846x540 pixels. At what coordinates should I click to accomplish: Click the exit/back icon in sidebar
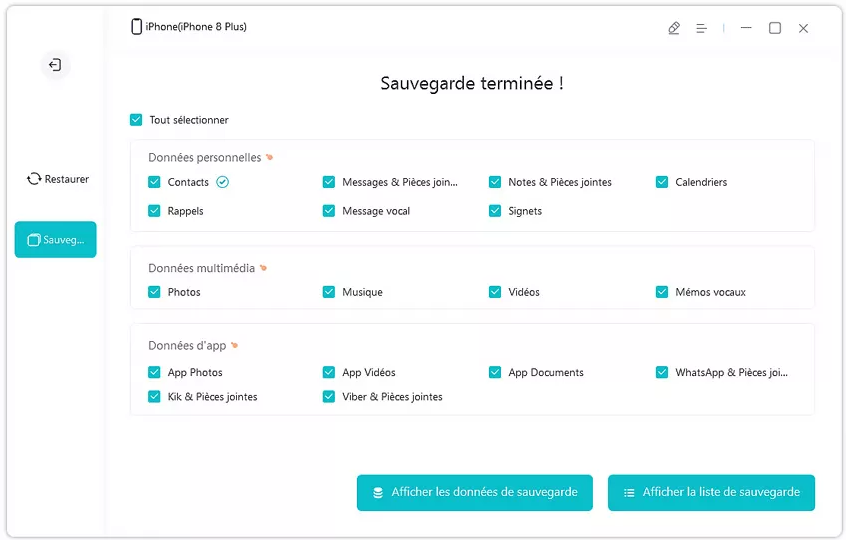point(55,65)
